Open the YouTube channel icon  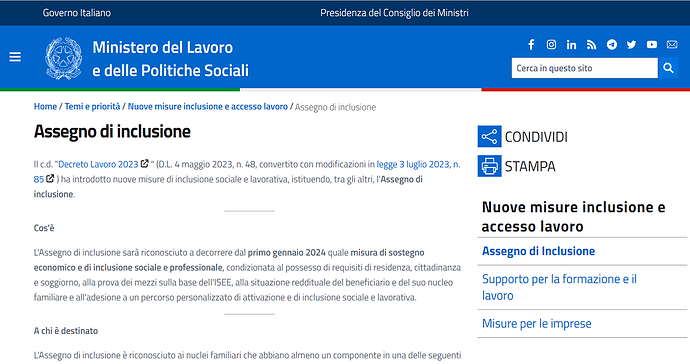652,44
